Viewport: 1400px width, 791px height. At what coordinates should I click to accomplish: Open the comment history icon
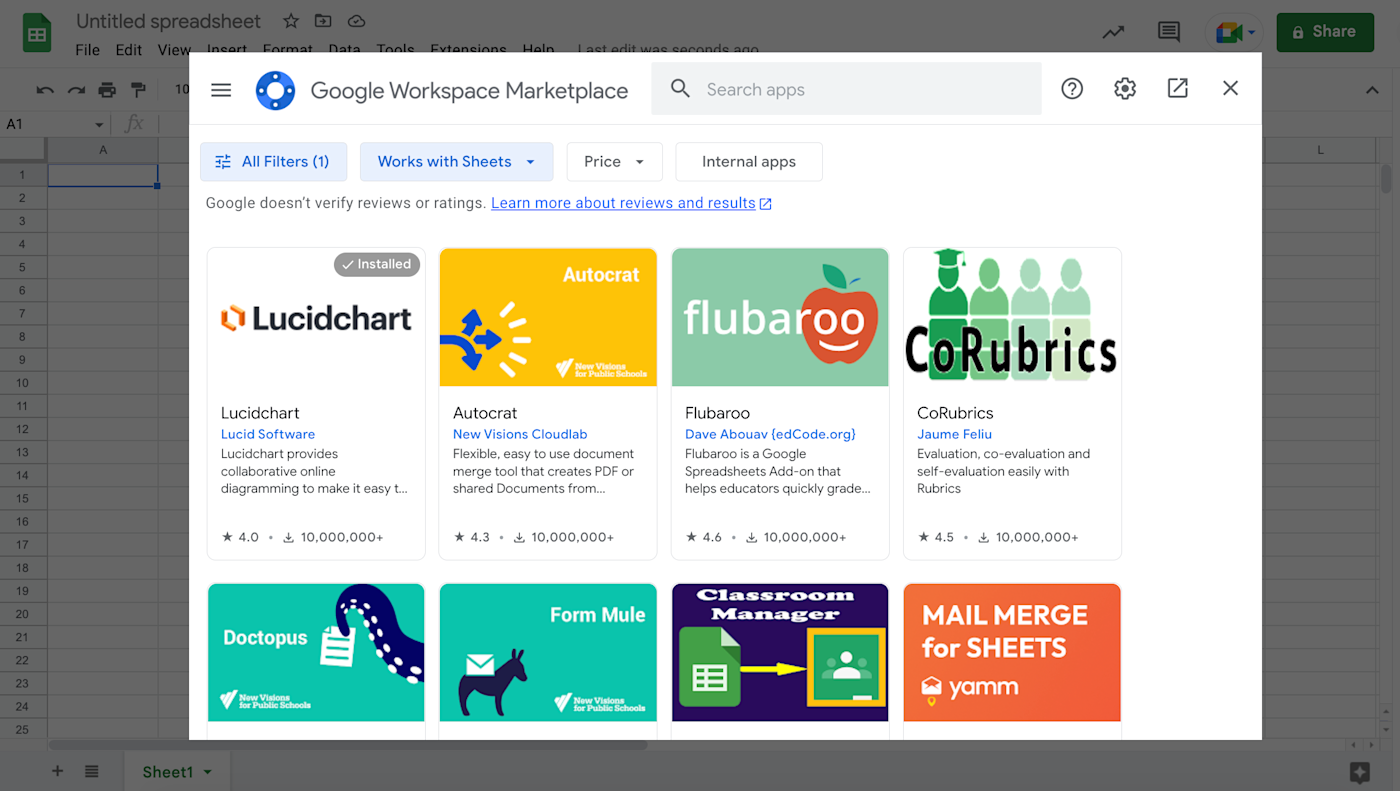click(x=1169, y=32)
